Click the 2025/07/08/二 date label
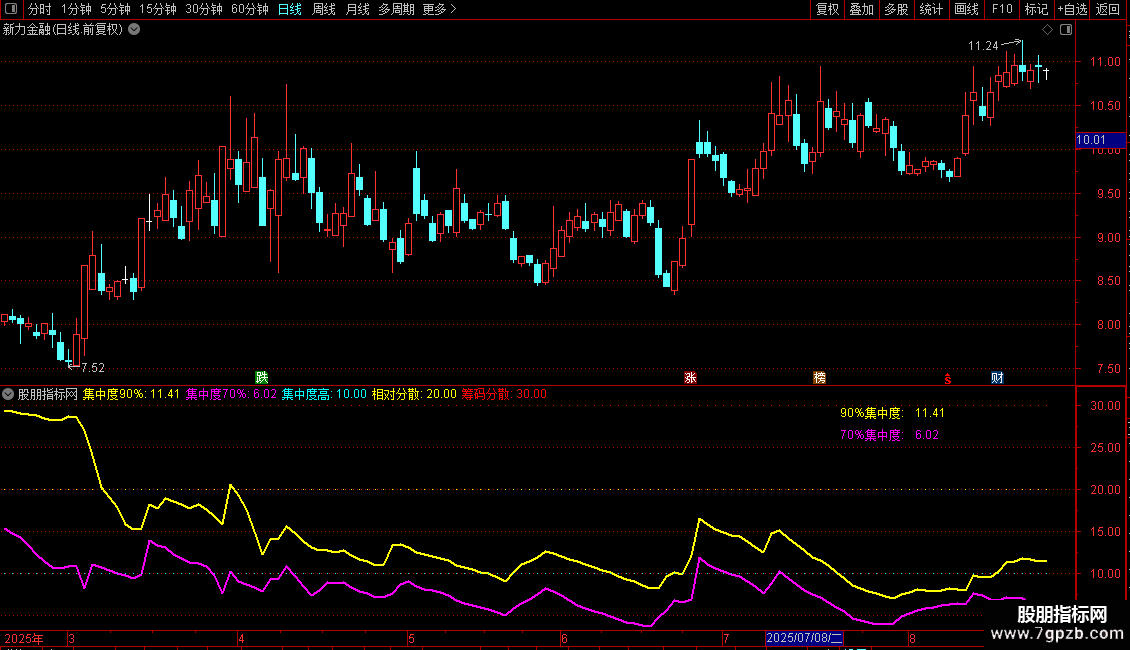Screen dimensions: 1130x650 click(x=804, y=638)
